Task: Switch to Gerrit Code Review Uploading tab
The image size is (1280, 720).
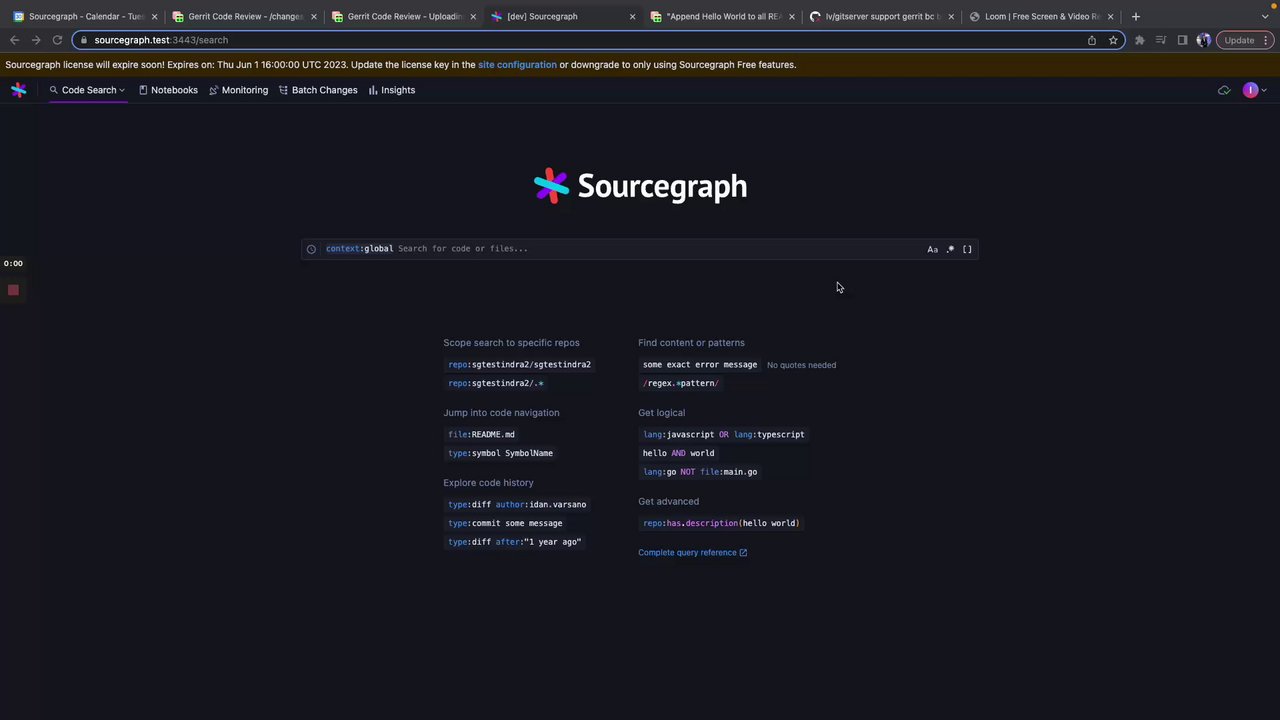Action: pyautogui.click(x=403, y=17)
